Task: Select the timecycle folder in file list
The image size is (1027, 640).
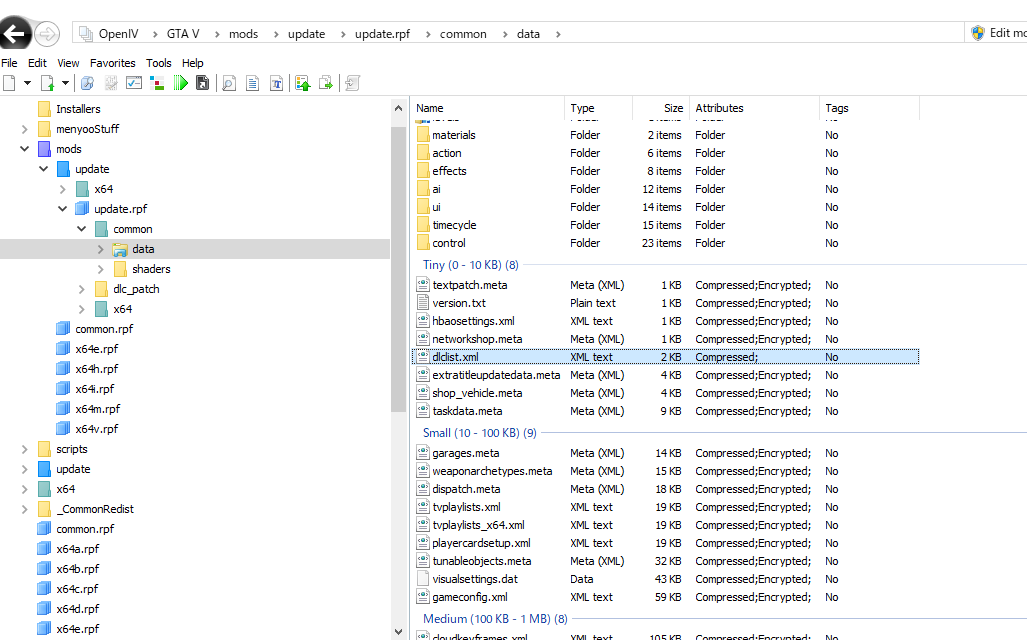Action: coord(454,225)
